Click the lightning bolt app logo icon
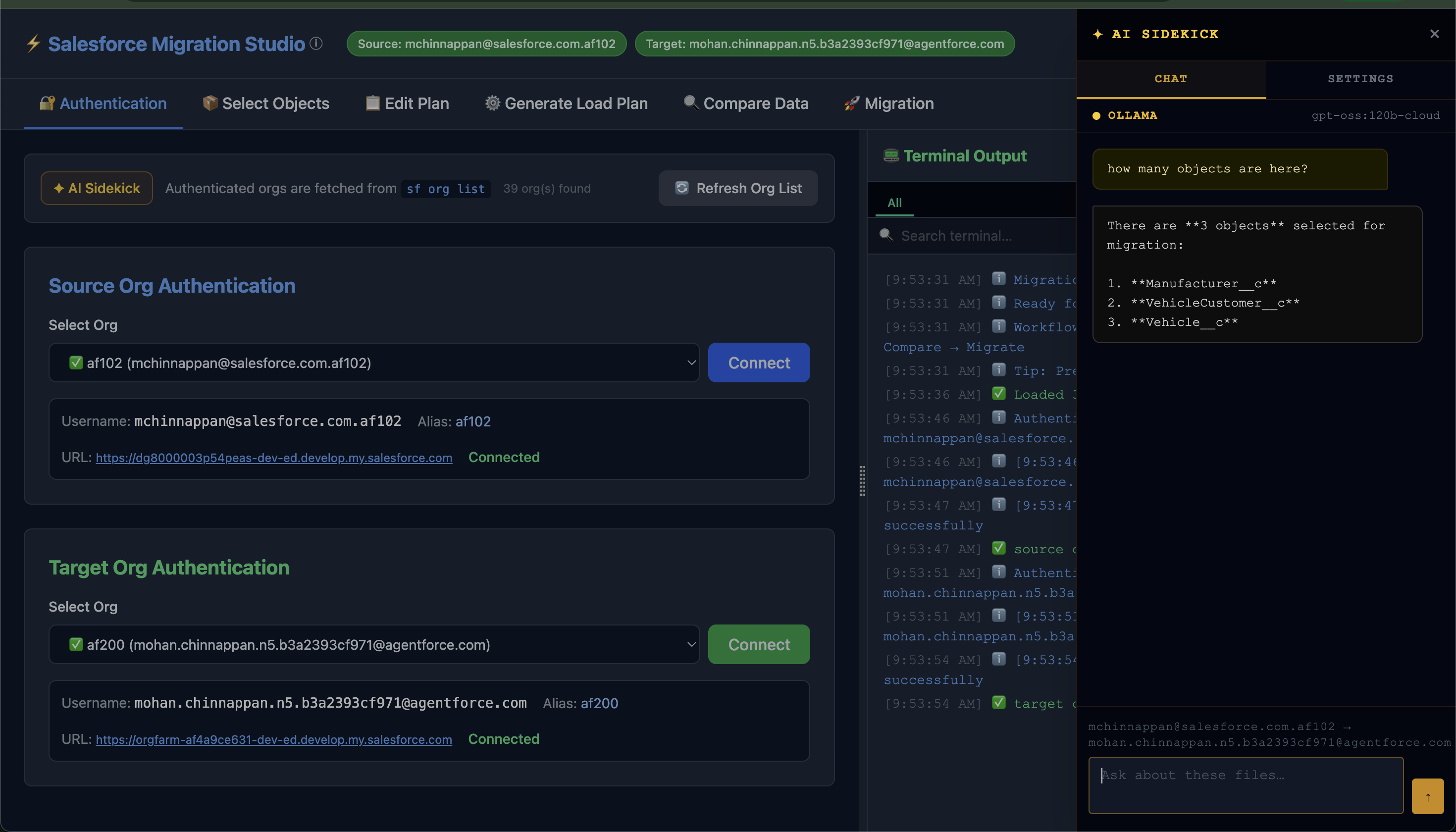The image size is (1456, 832). tap(34, 44)
